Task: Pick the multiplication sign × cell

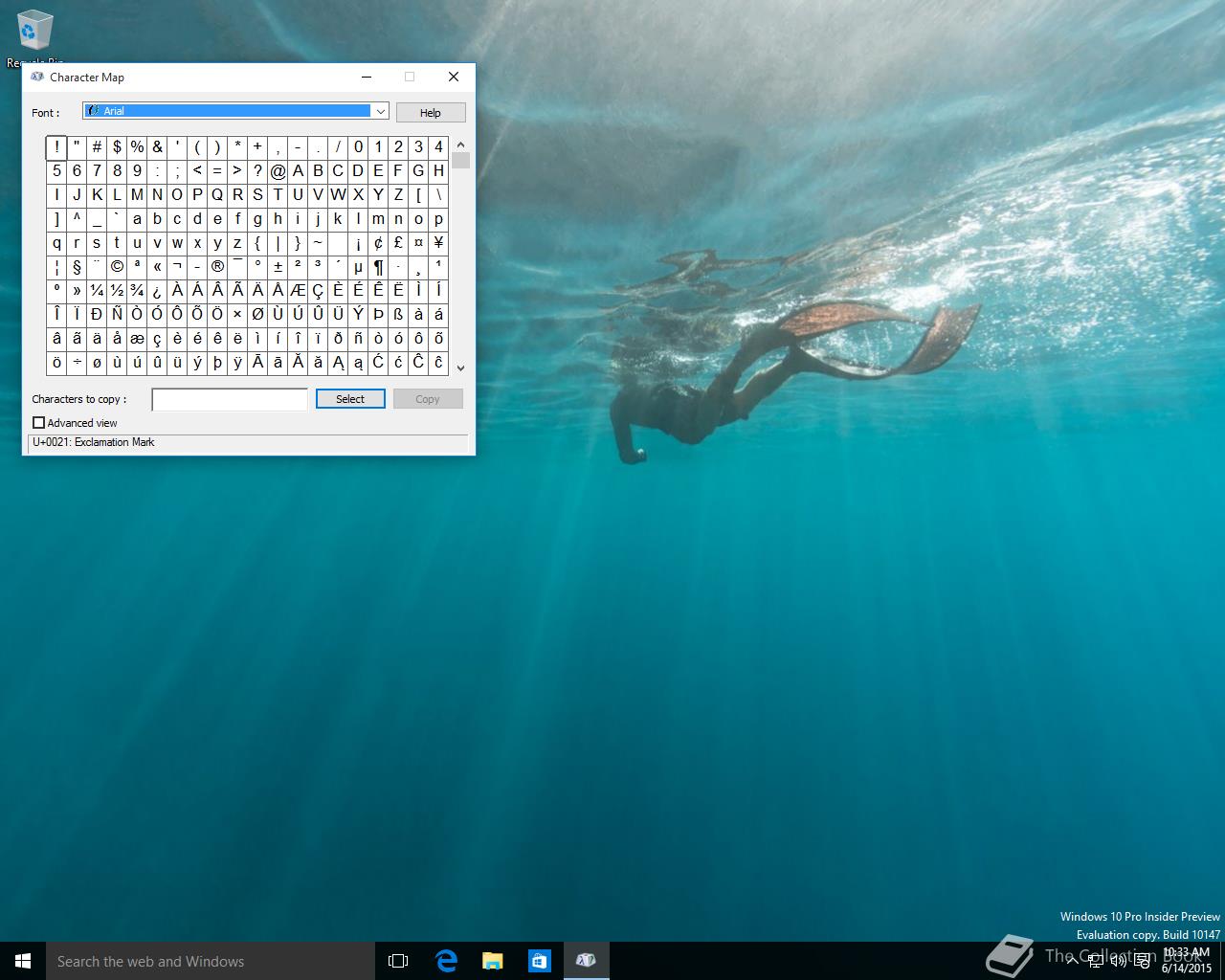Action: (237, 314)
